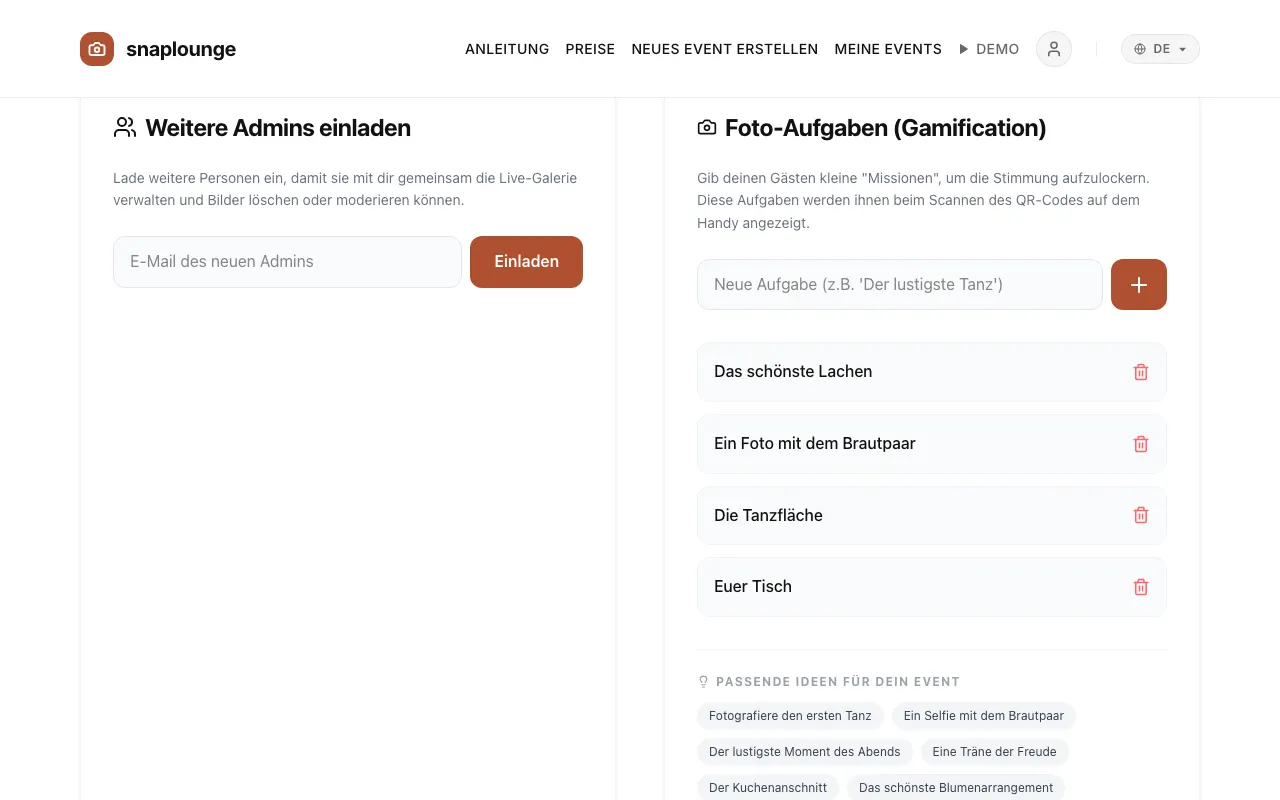The image size is (1280, 800).
Task: Pick the 'Eine Träne der Freude' idea chip
Action: click(995, 752)
